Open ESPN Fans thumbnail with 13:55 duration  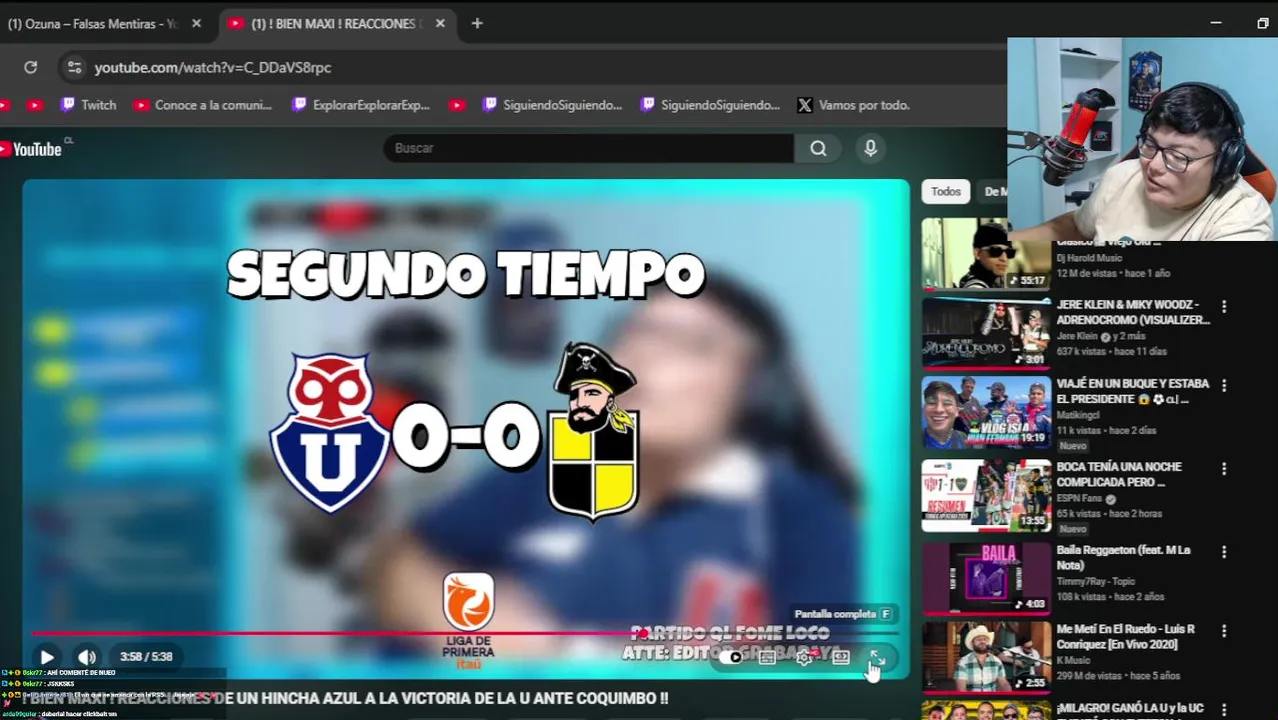point(986,496)
